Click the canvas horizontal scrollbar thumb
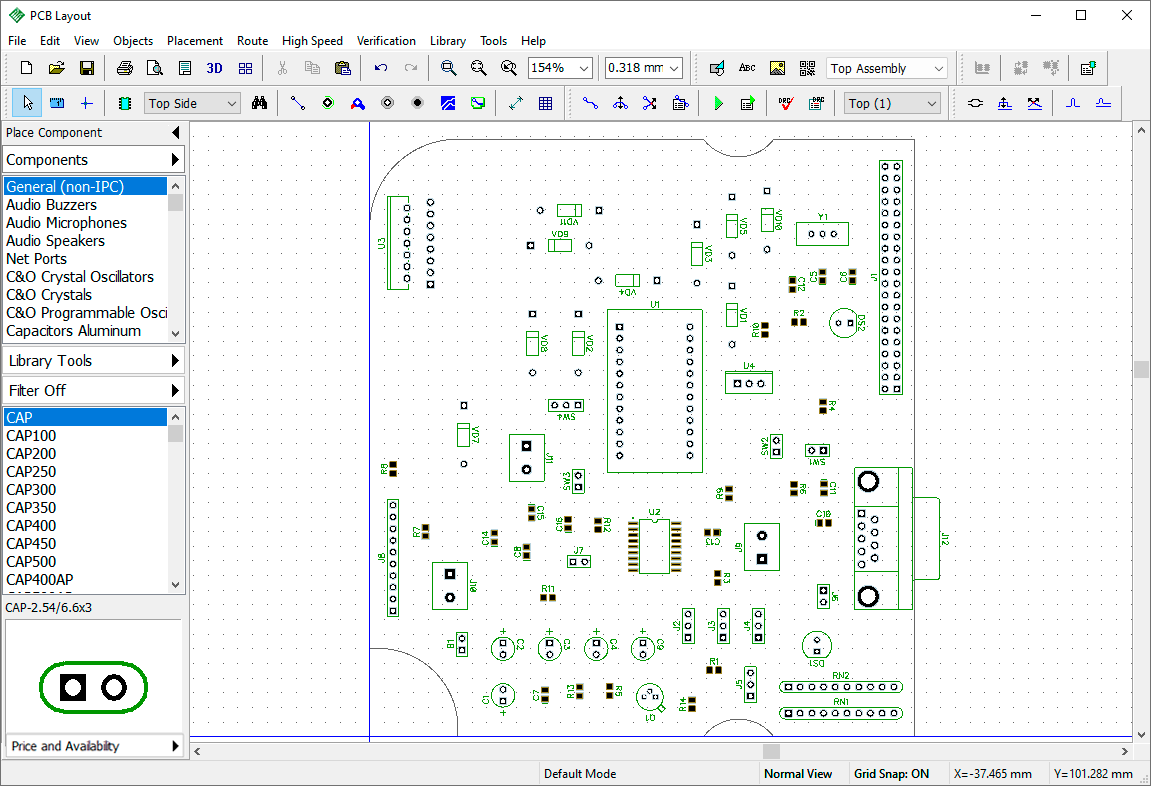Image resolution: width=1151 pixels, height=786 pixels. 771,752
